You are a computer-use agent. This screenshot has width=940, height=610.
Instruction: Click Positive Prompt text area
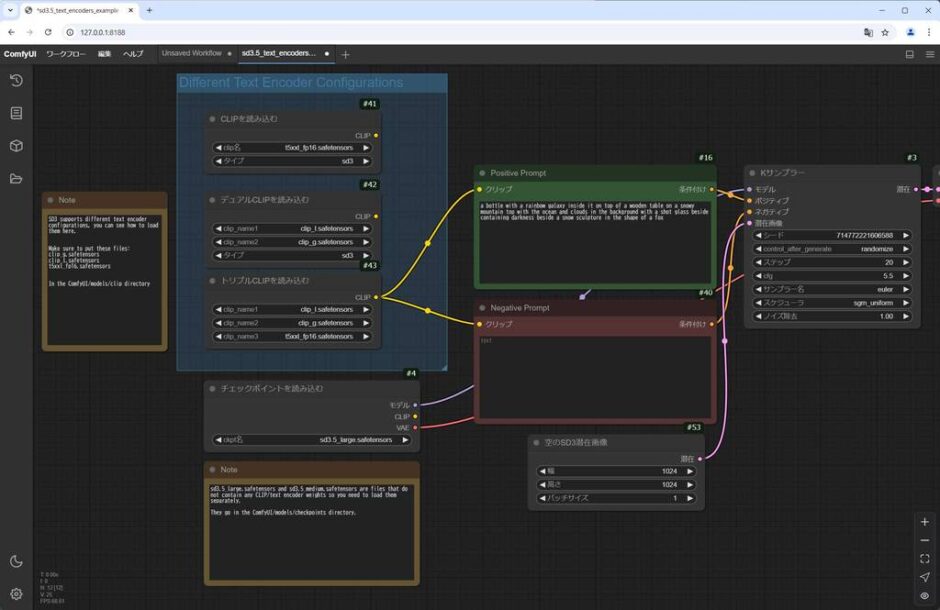pos(595,242)
